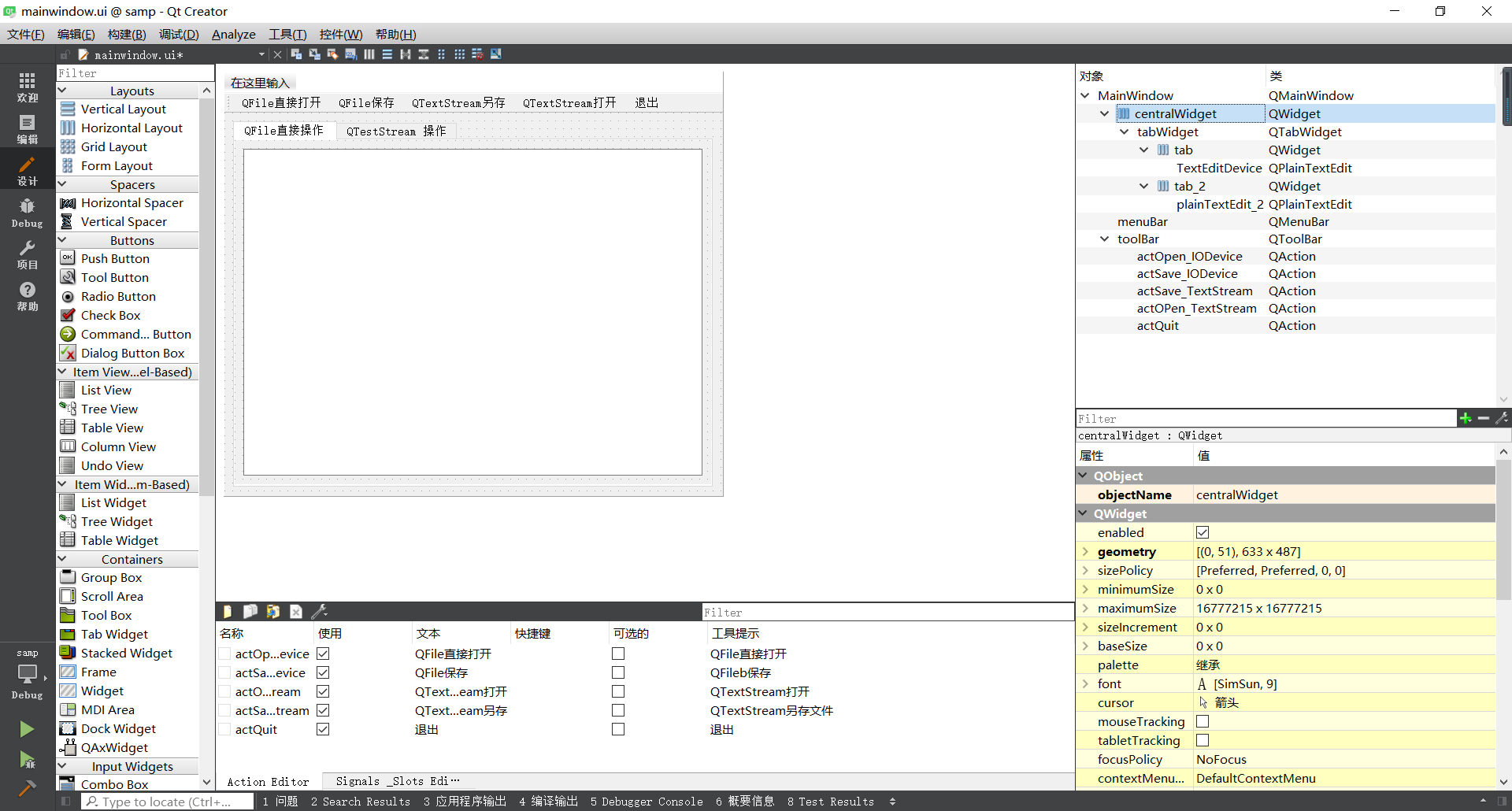The image size is (1512, 811).
Task: Click the Paste action icon in Action Editor
Action: pyautogui.click(x=273, y=612)
